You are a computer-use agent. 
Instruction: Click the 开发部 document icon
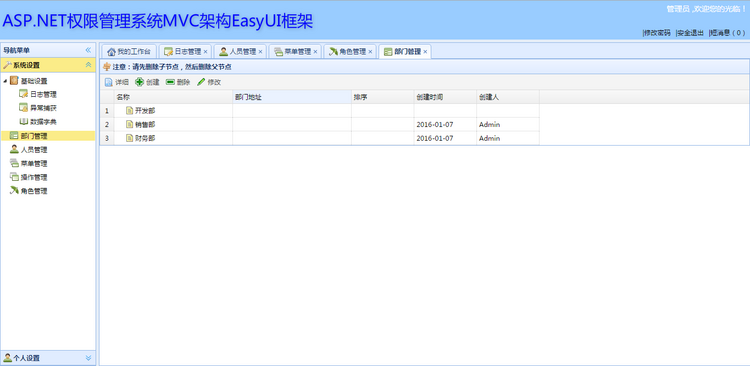coord(130,111)
